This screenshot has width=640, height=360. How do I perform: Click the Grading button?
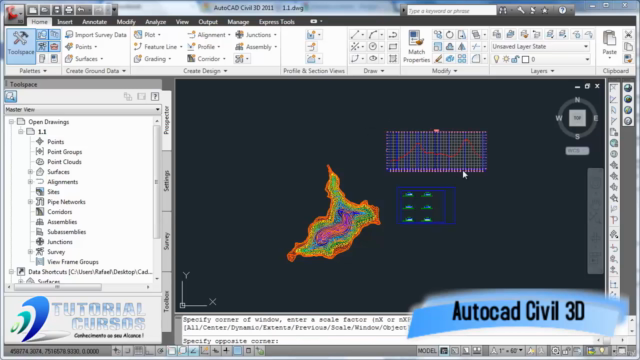152,59
